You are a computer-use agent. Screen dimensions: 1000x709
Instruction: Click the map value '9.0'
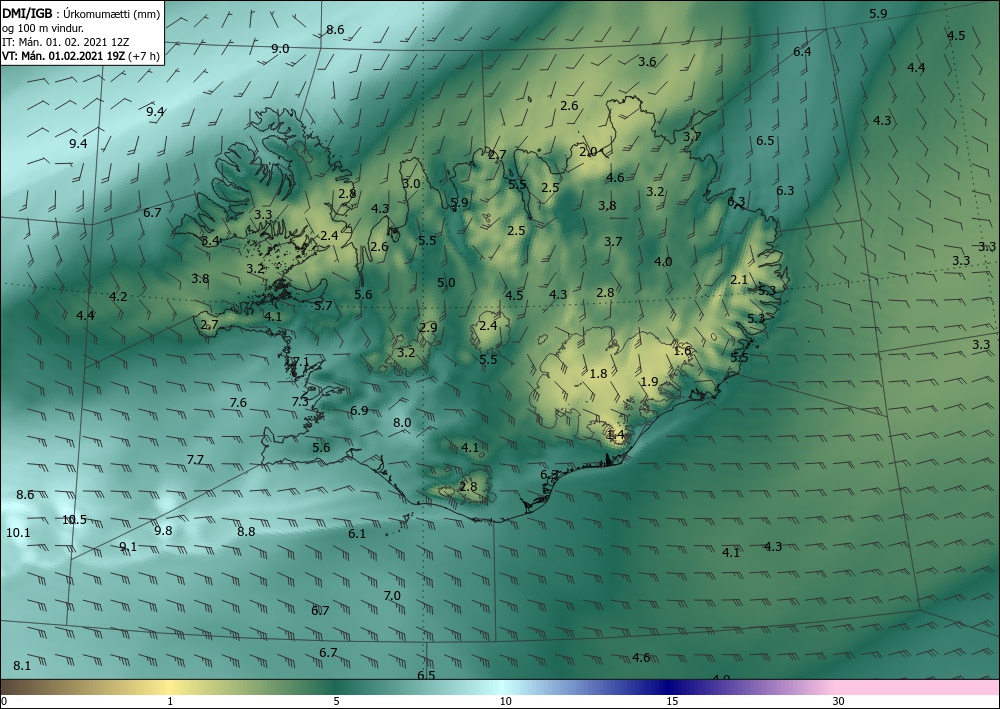point(280,48)
